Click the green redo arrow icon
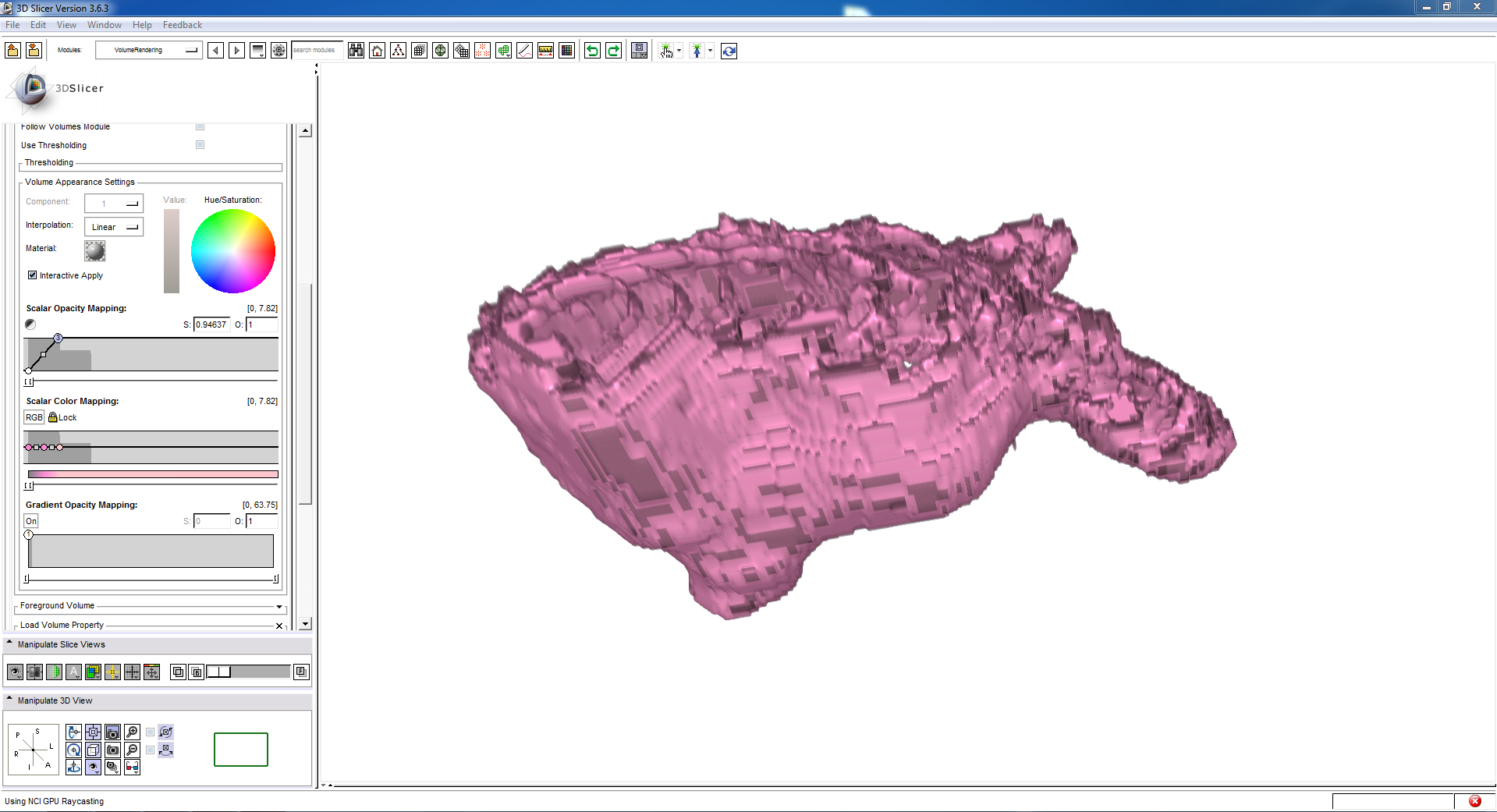1497x812 pixels. click(x=614, y=51)
